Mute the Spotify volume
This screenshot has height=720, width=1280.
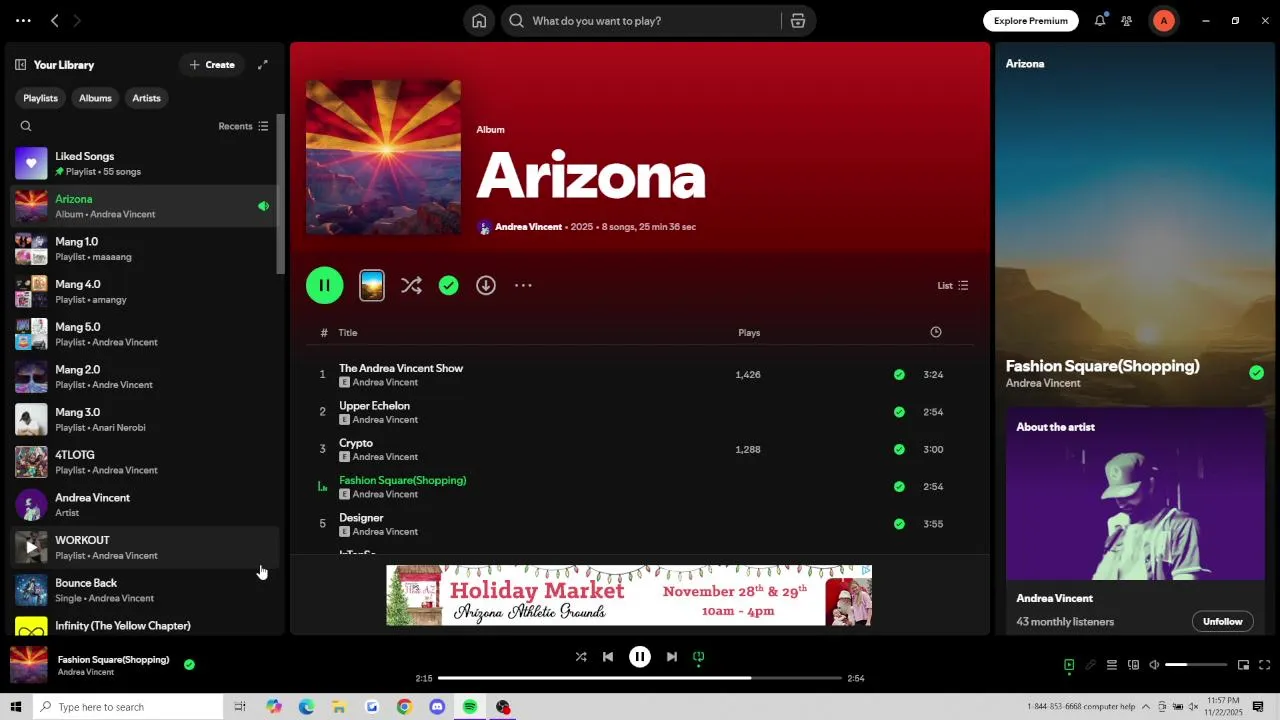(x=1154, y=665)
